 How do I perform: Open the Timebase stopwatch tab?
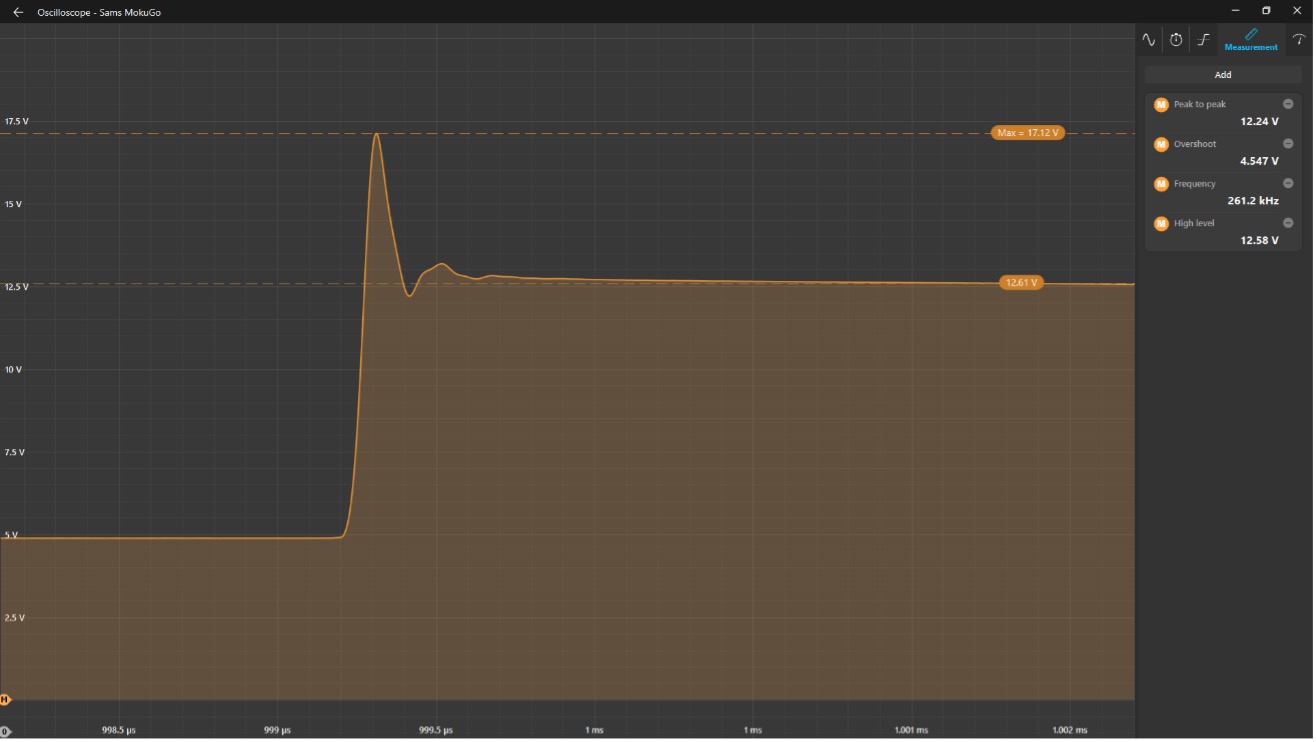pyautogui.click(x=1176, y=40)
